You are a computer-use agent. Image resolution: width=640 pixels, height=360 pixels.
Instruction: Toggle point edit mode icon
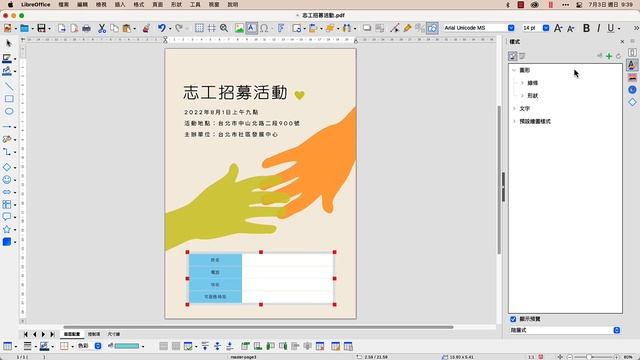click(394, 28)
